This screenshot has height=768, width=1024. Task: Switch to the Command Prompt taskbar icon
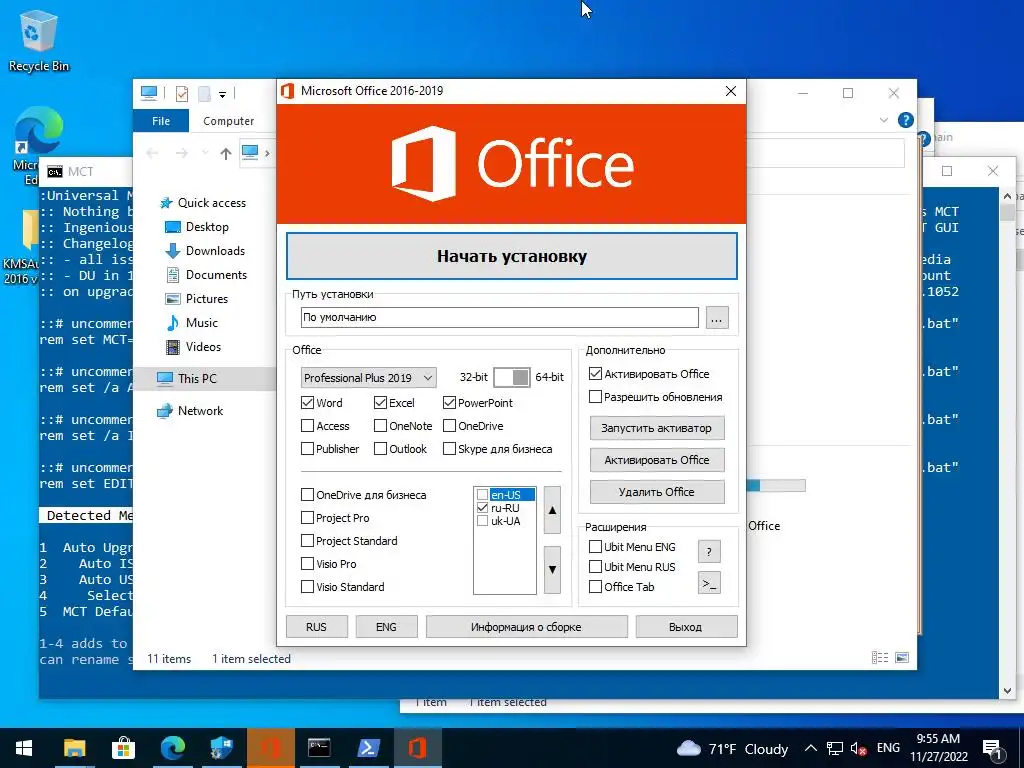tap(319, 748)
